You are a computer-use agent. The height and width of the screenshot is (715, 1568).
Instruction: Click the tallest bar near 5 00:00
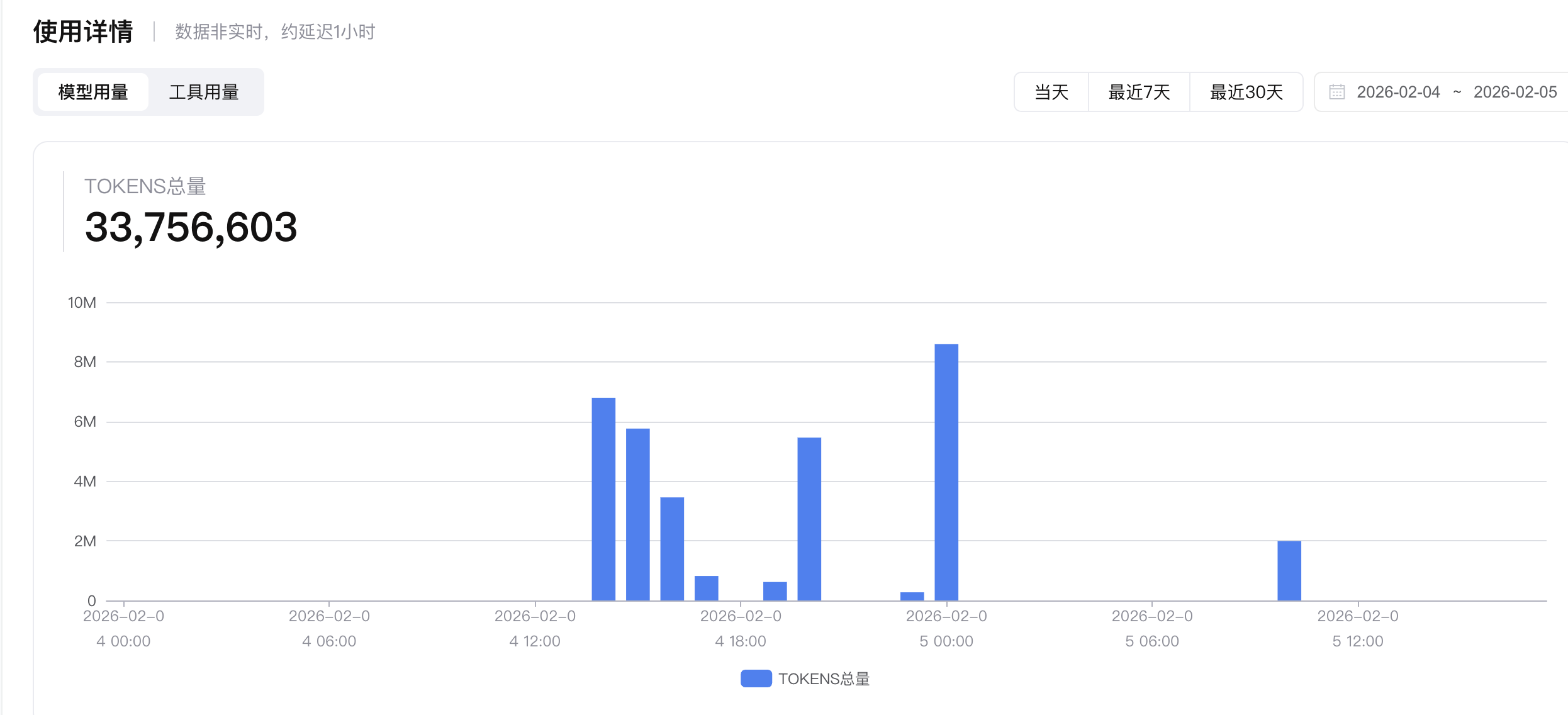point(946,472)
